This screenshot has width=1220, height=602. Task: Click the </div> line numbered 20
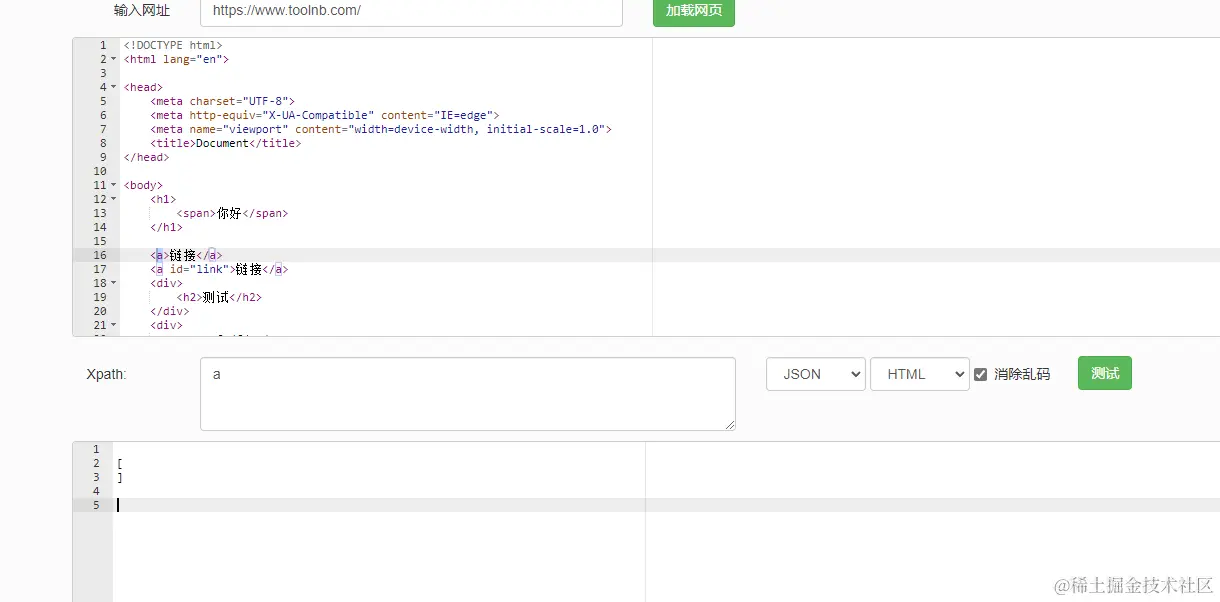(x=170, y=311)
